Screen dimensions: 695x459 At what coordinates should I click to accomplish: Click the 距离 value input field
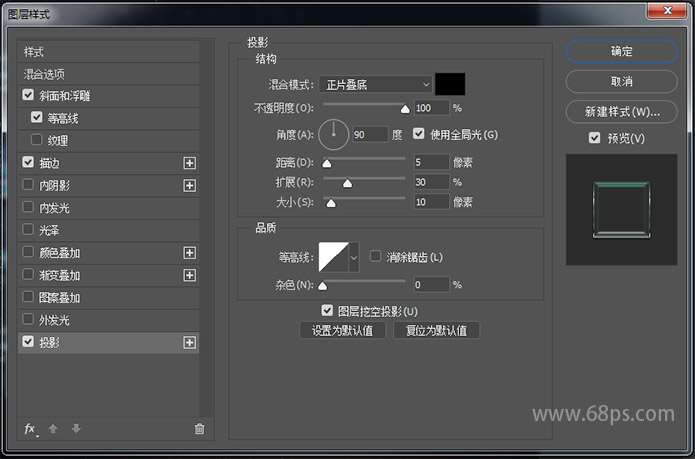click(431, 162)
